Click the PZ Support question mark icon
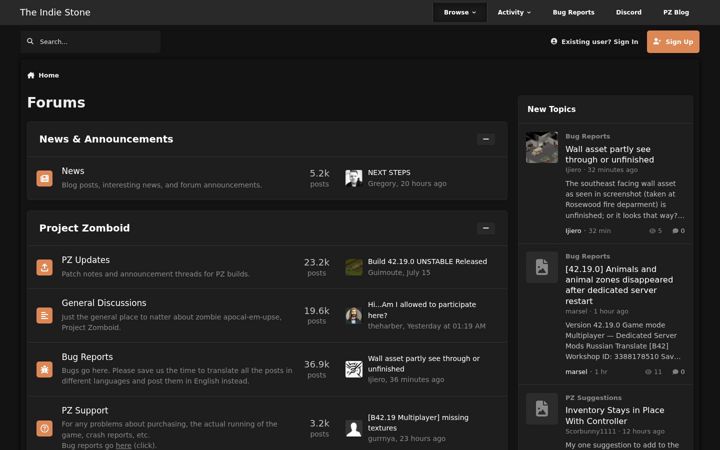Viewport: 720px width, 450px height. tap(45, 428)
